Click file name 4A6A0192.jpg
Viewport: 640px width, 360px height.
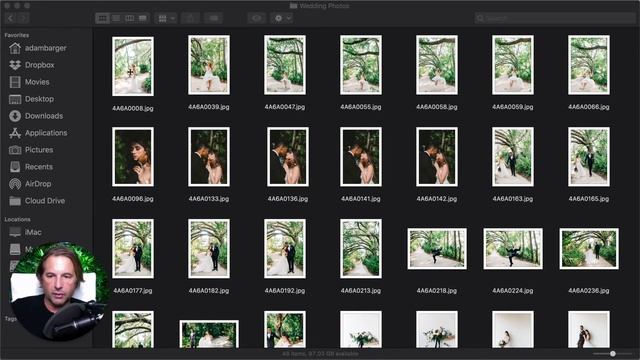(x=284, y=291)
